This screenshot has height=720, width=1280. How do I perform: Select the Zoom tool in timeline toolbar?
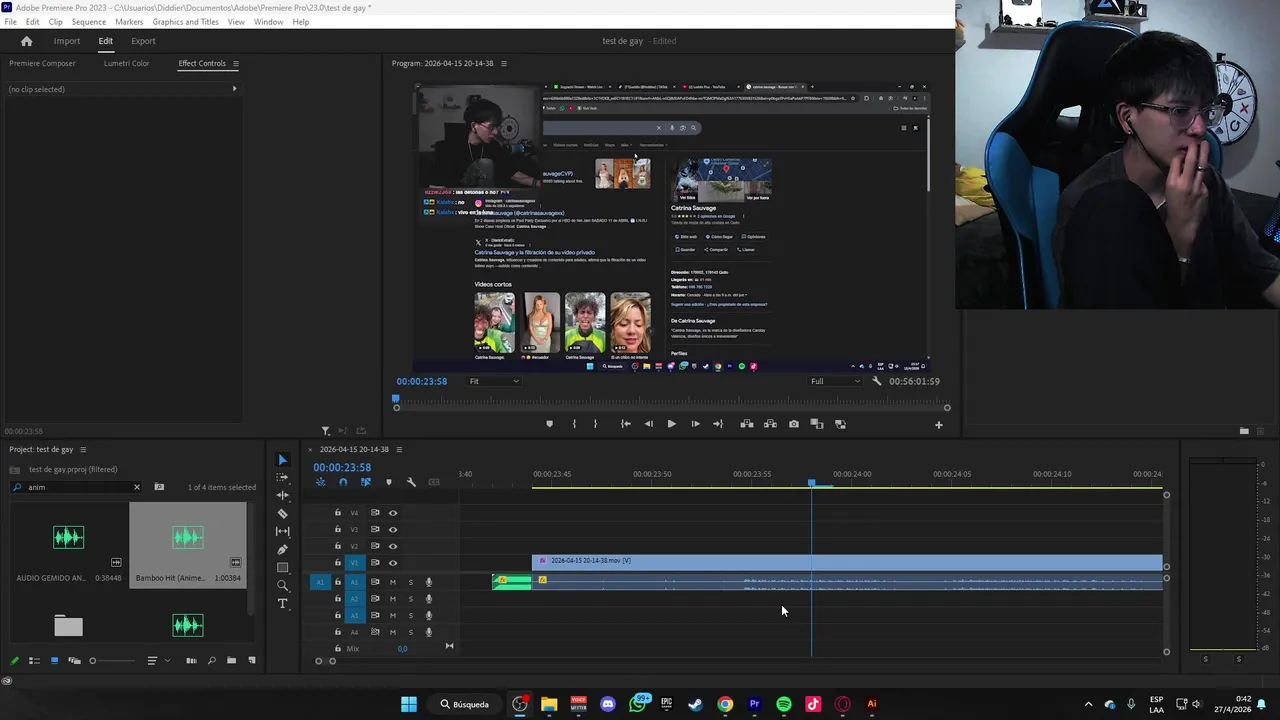[x=283, y=585]
